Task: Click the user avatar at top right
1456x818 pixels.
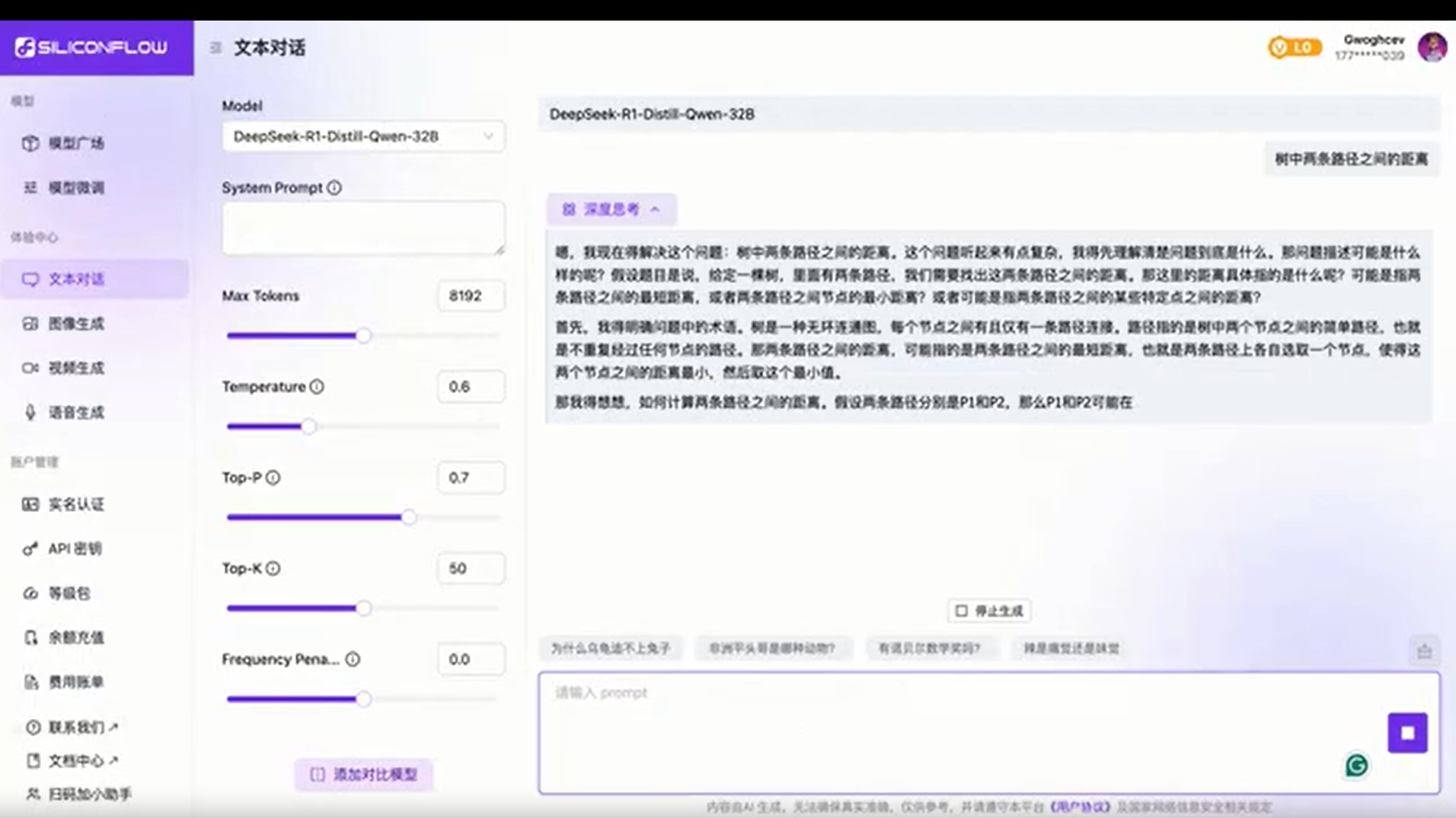Action: coord(1432,47)
